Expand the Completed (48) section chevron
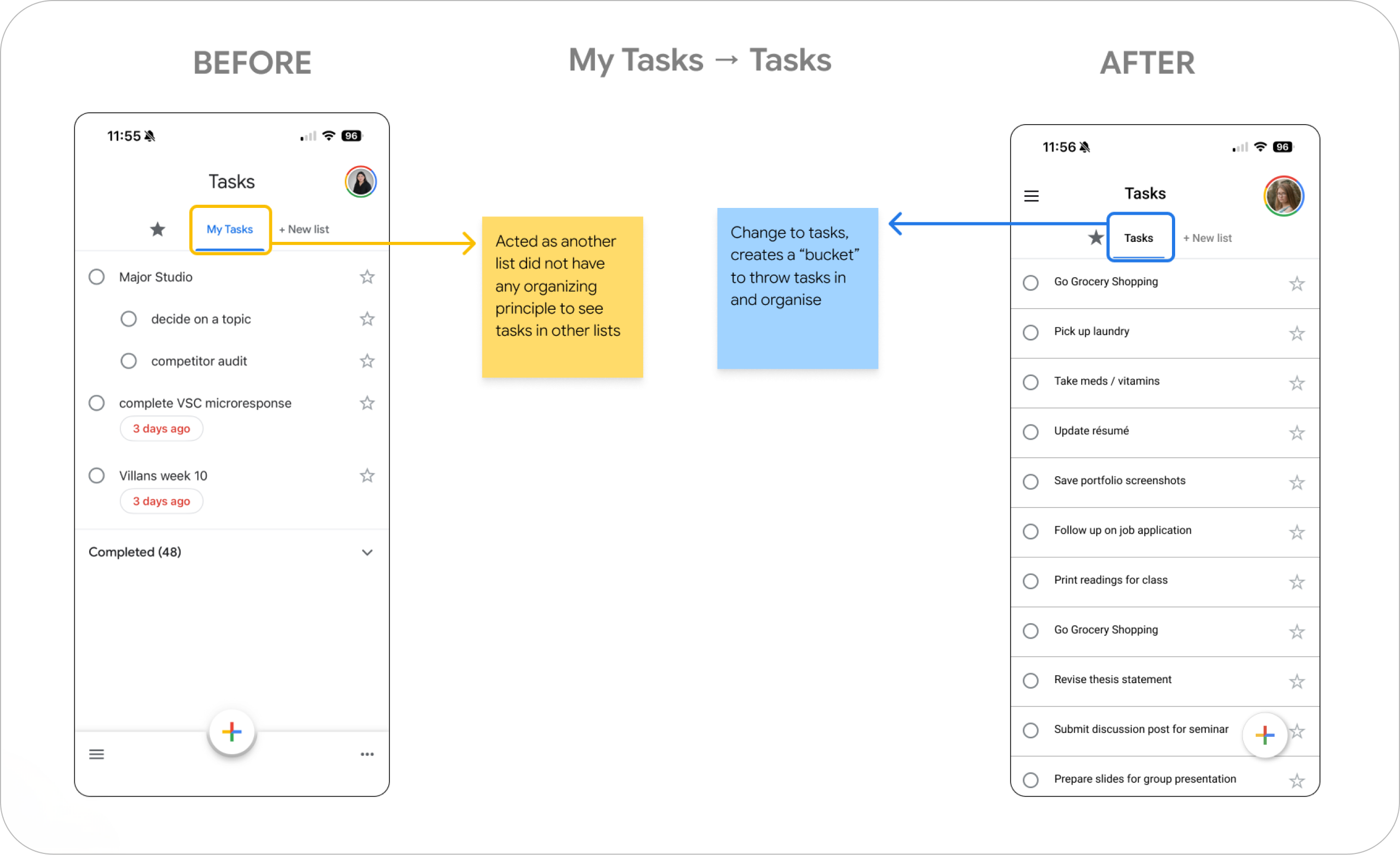Viewport: 1400px width, 855px height. (367, 552)
